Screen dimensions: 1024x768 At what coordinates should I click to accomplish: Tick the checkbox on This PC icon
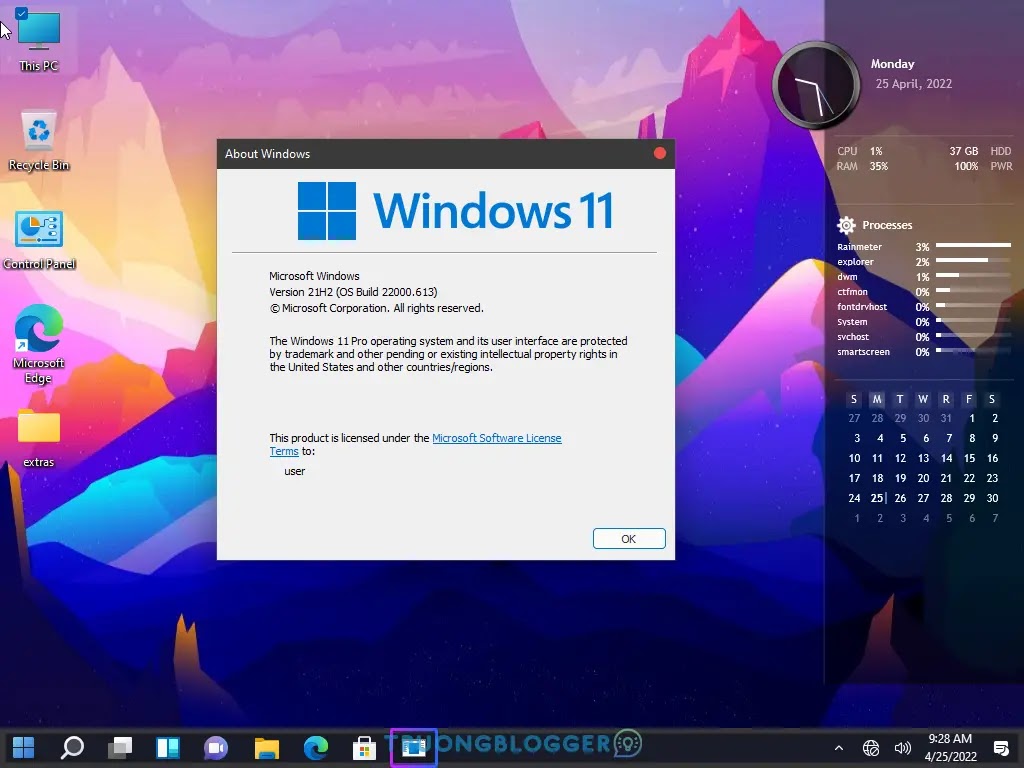click(21, 12)
